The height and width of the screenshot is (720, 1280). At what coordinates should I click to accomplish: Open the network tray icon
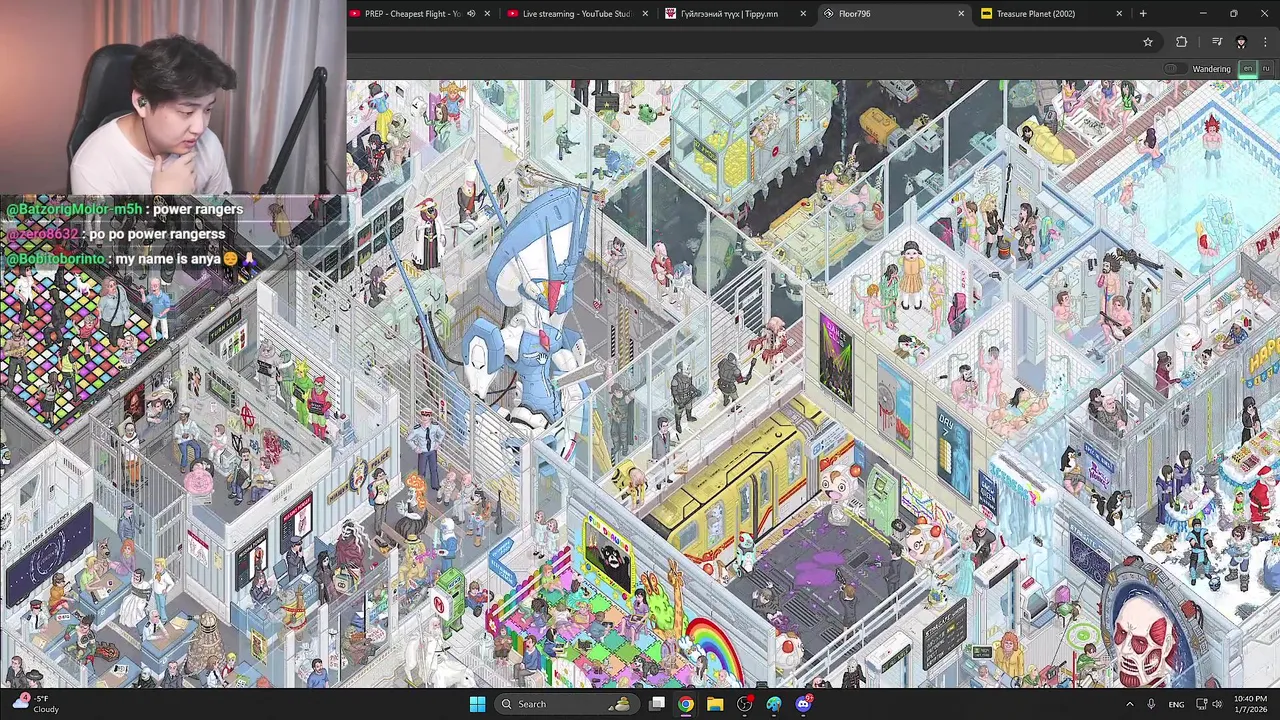tap(1201, 704)
